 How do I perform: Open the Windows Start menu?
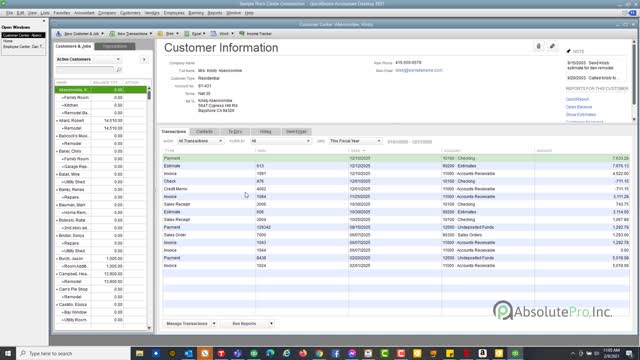[8, 353]
